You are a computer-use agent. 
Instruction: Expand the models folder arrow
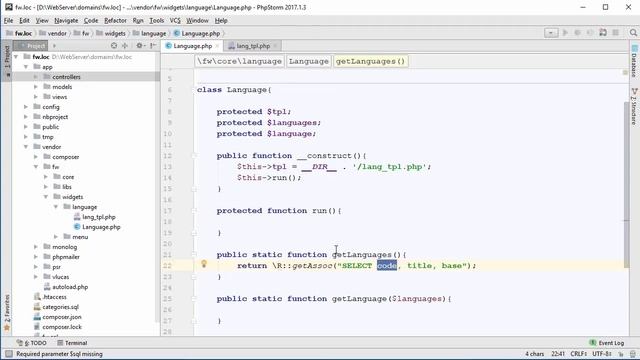pyautogui.click(x=36, y=87)
